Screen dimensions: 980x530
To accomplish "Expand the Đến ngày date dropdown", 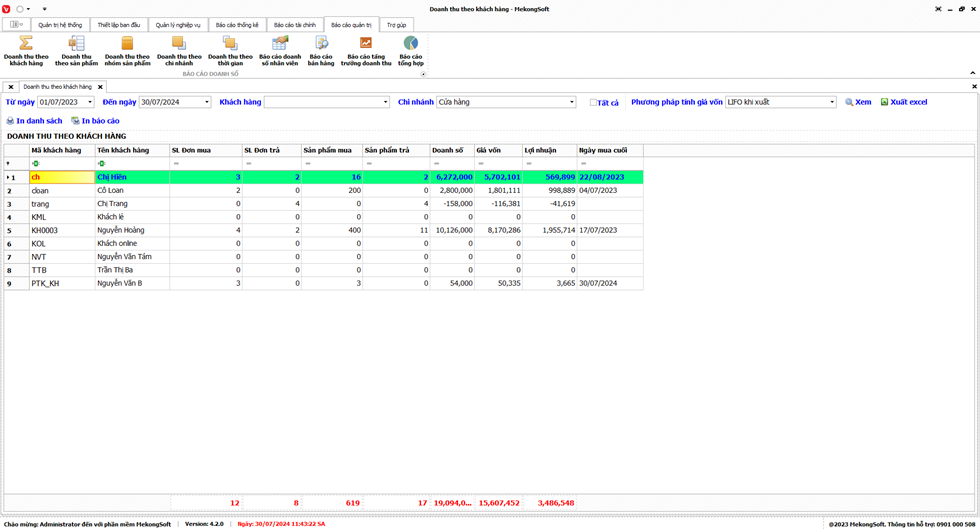I will click(x=207, y=102).
